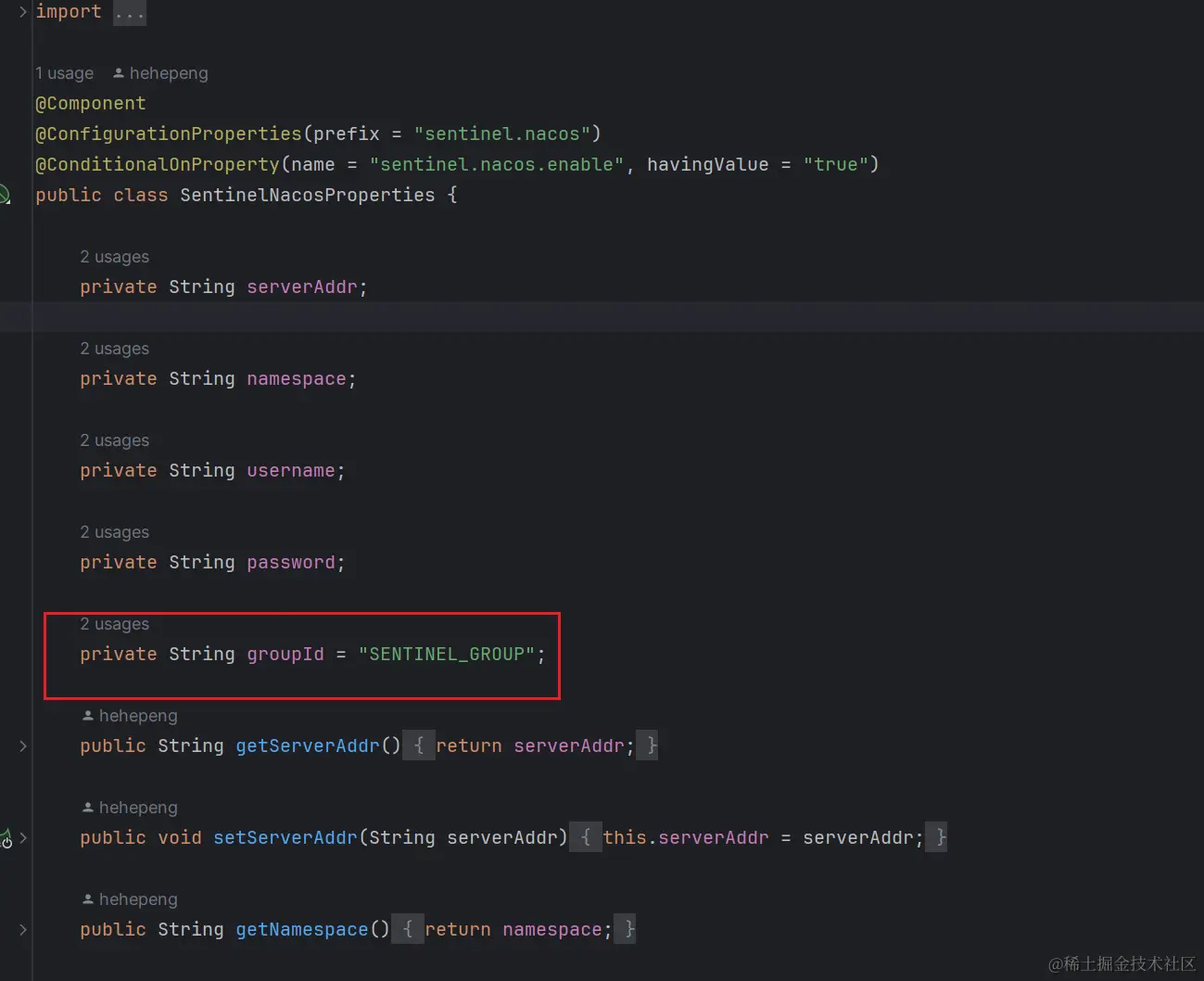Click the opening brace fold of getServerAddr body
The width and height of the screenshot is (1204, 981).
(419, 745)
